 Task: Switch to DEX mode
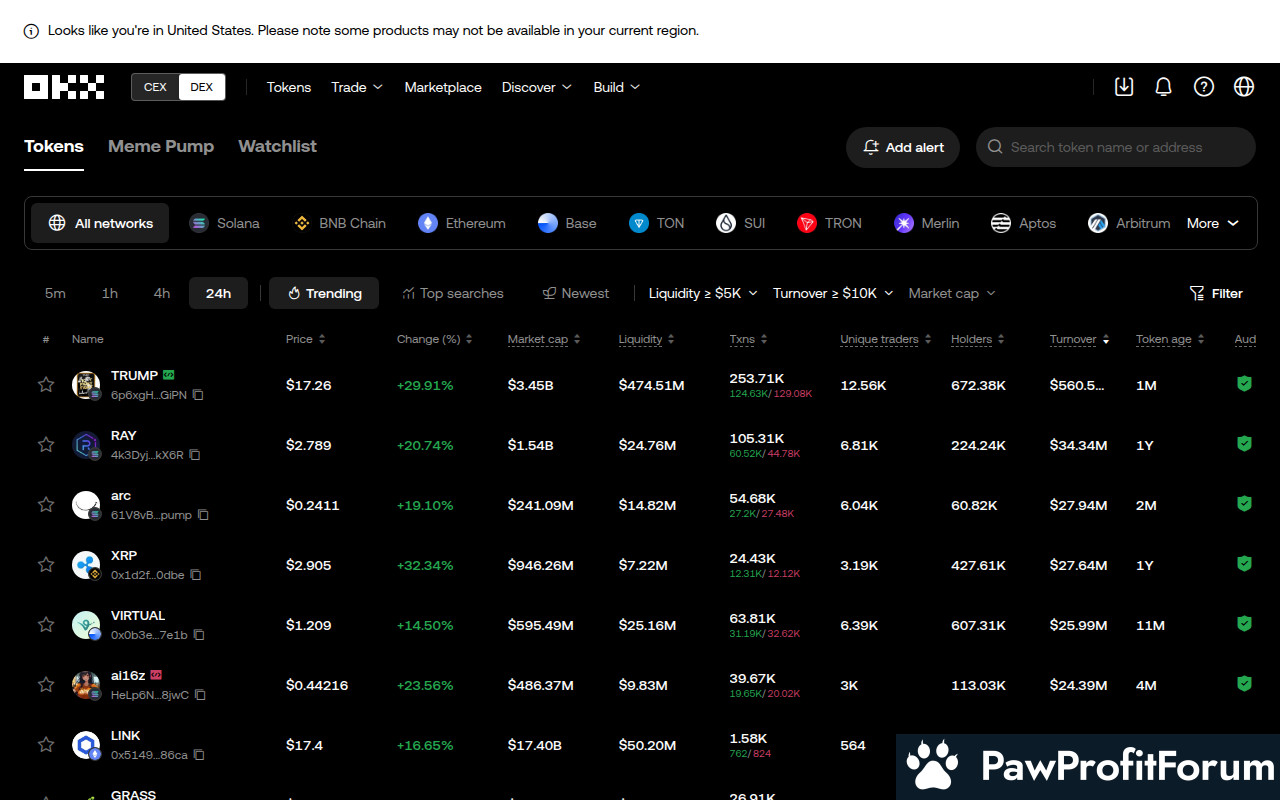202,87
